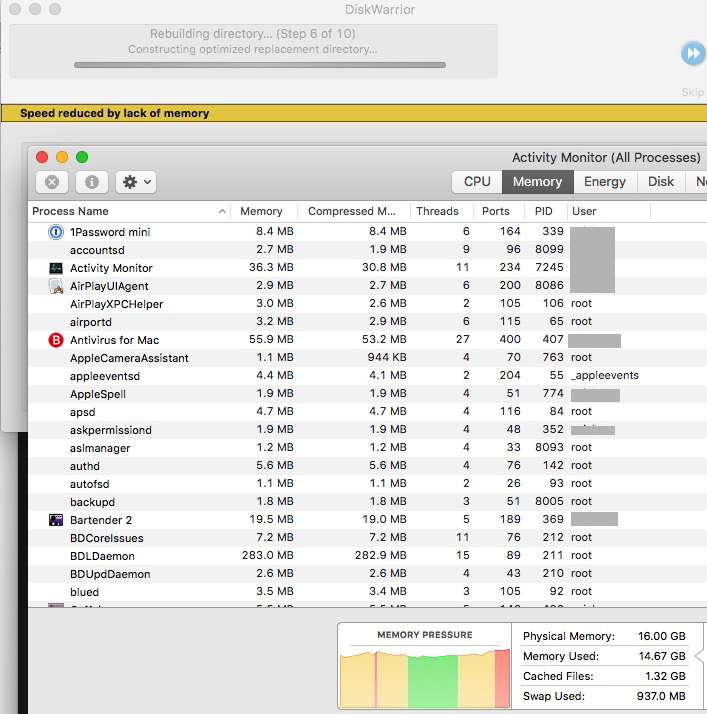Sort by the User column header
The image size is (707, 714).
click(608, 211)
